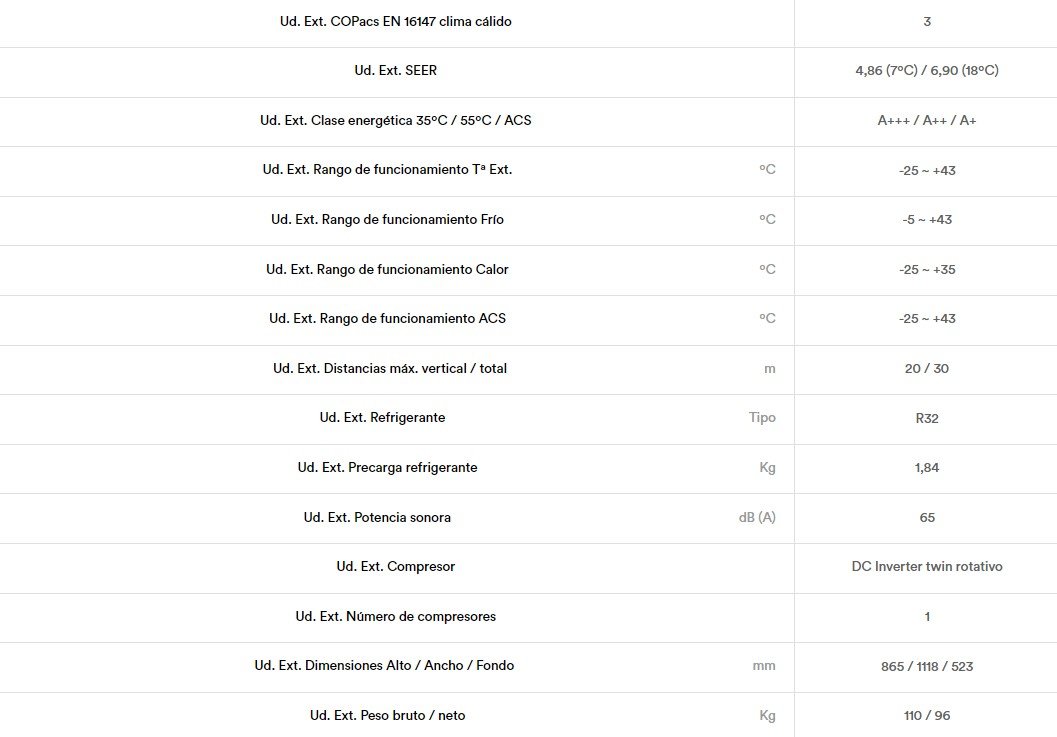Select 'Ud. Ext. Clase energética 35ºC / 55ºC / ACS' label
Image resolution: width=1057 pixels, height=737 pixels.
coord(396,120)
